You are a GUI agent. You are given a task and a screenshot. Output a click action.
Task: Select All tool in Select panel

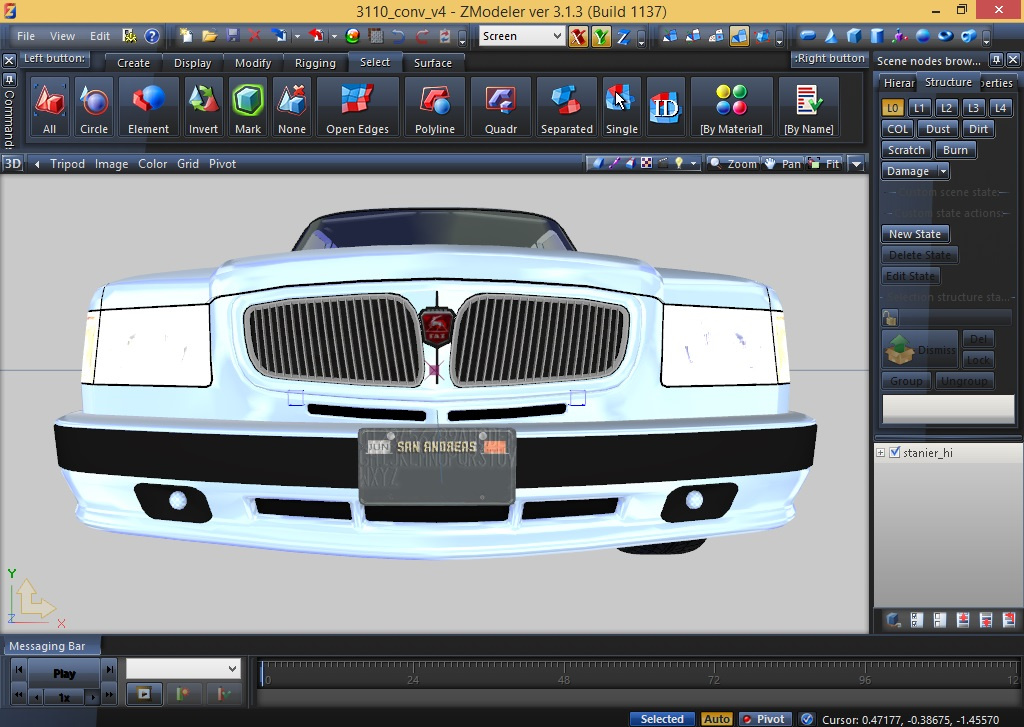(x=49, y=107)
